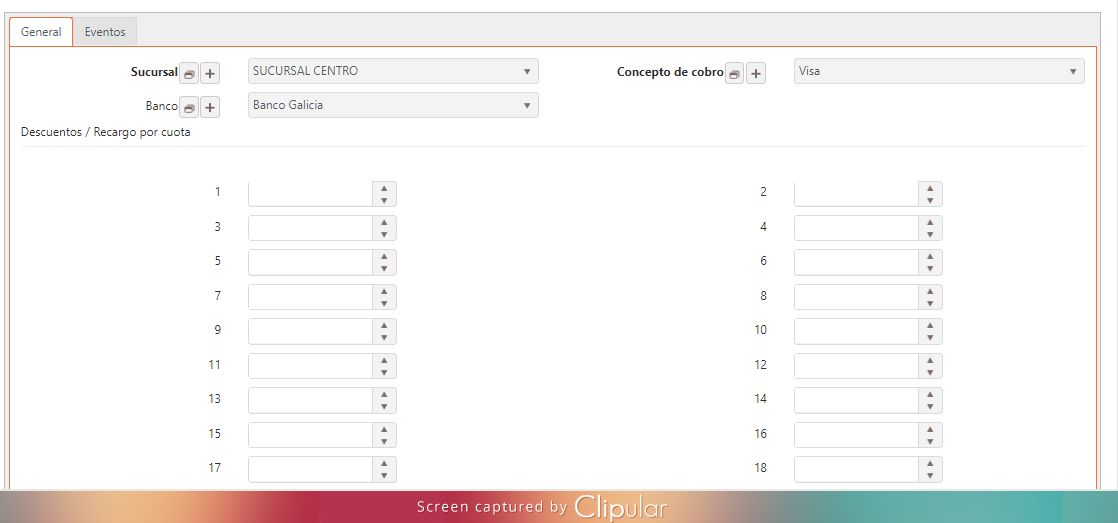The image size is (1118, 523).
Task: Increase value for cuota 3
Action: (384, 222)
